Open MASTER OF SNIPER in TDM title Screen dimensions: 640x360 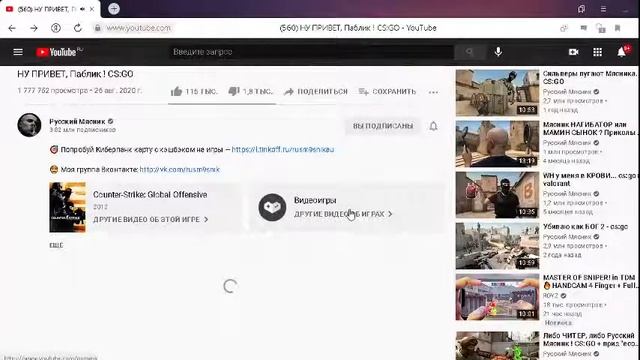click(590, 281)
